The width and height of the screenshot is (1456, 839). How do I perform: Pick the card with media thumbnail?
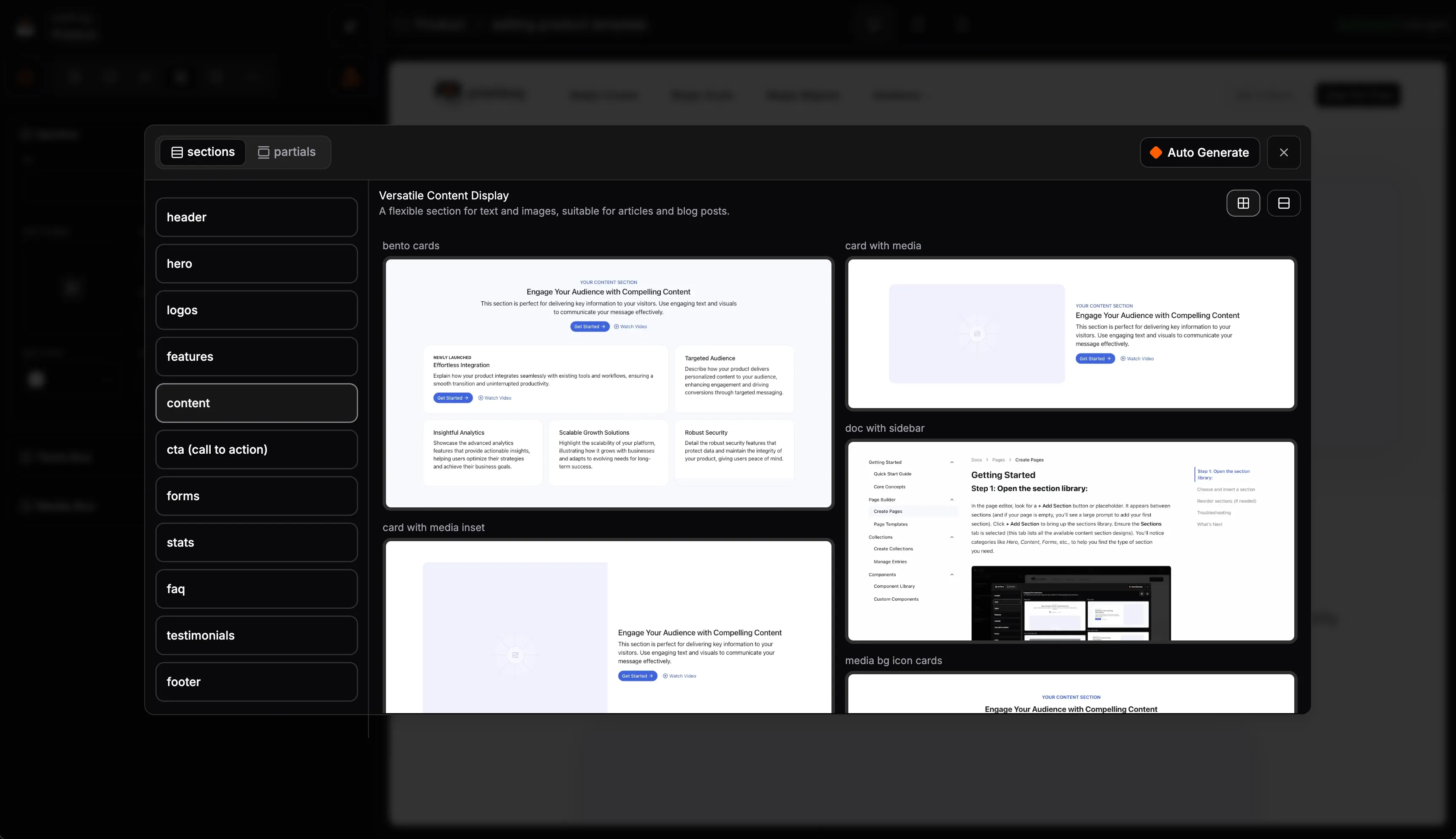1071,334
